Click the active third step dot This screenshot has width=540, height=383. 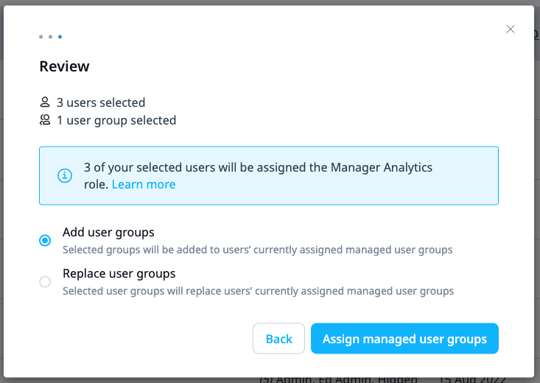point(60,37)
